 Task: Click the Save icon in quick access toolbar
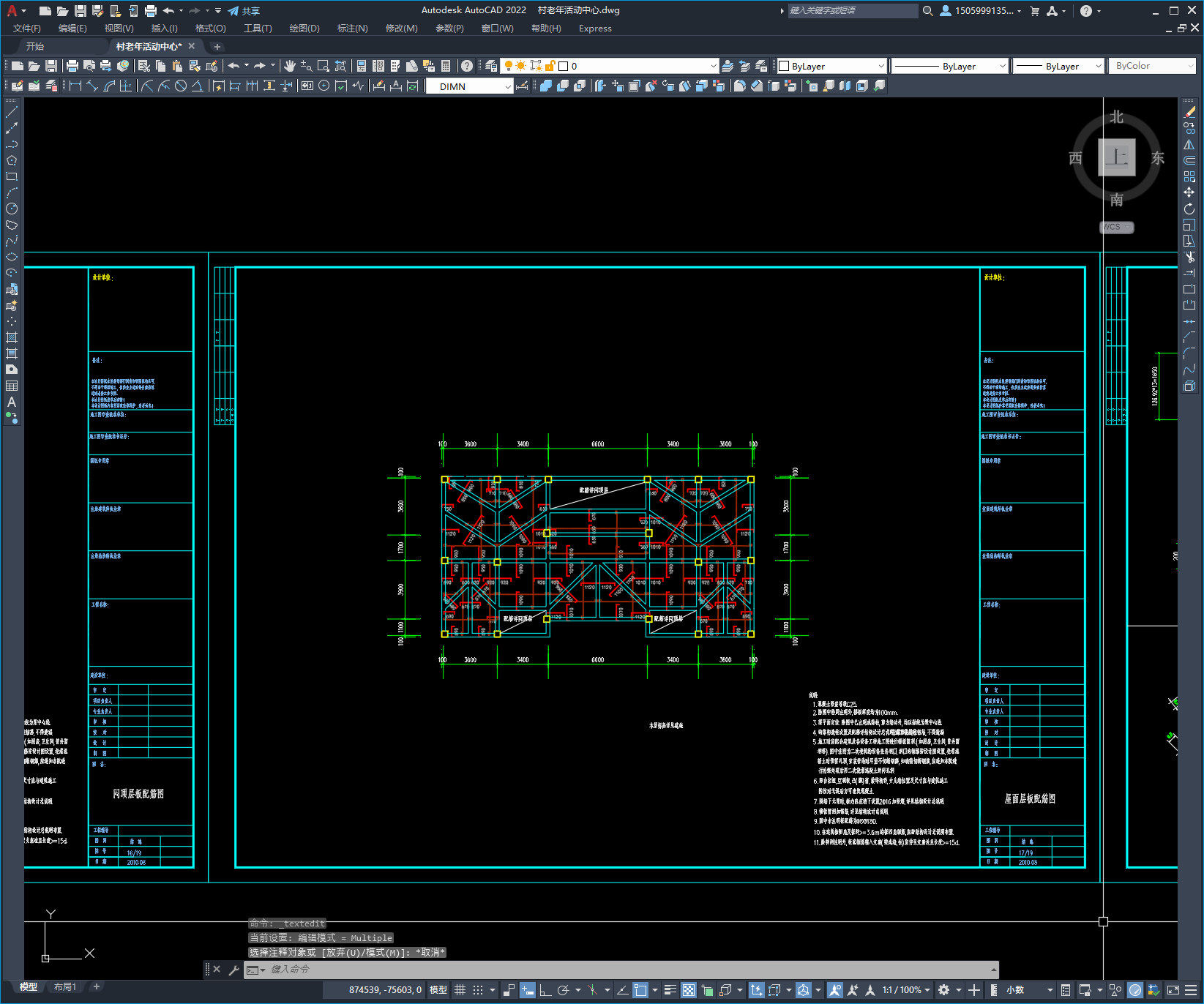(x=81, y=11)
